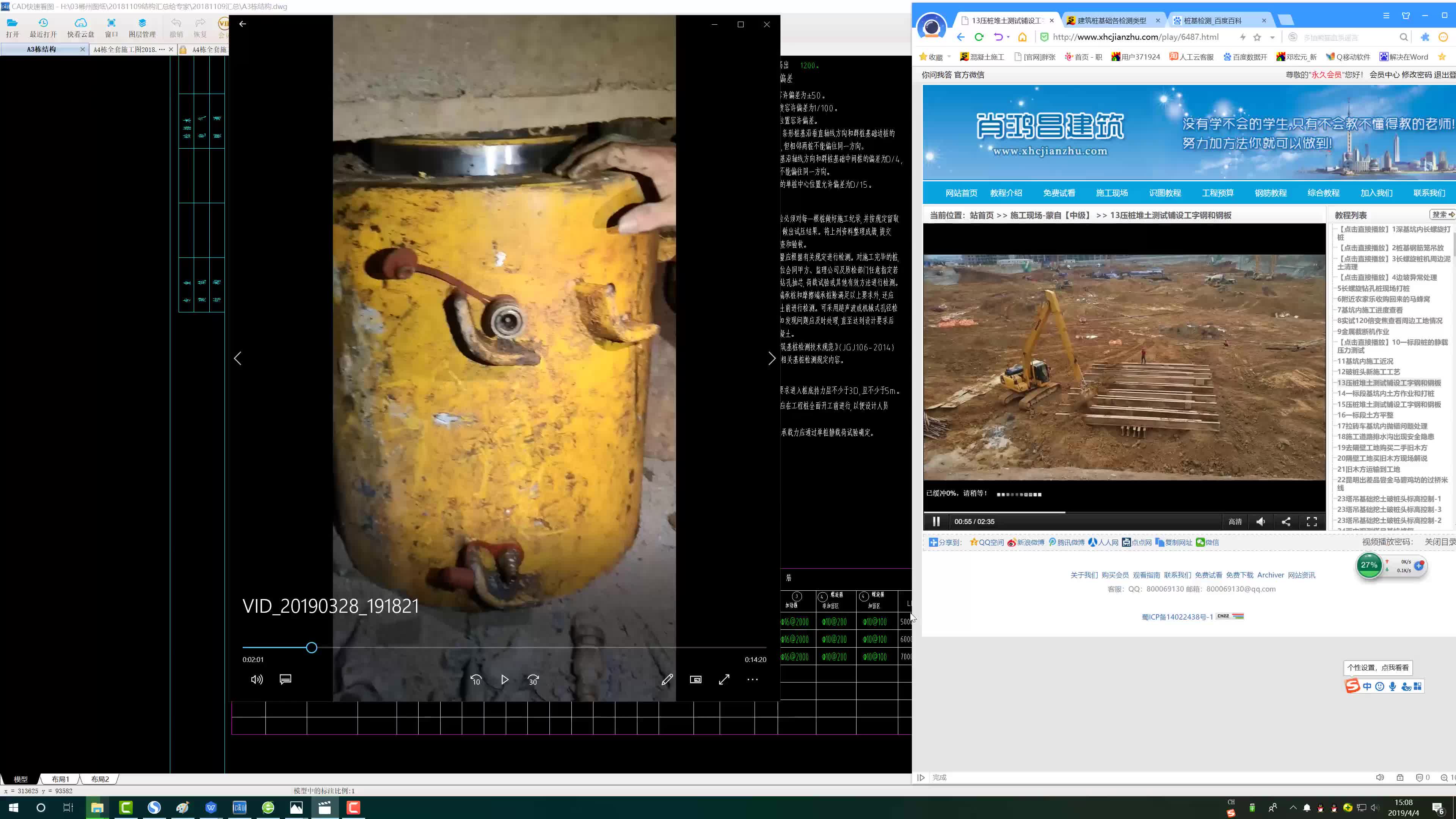The image size is (1456, 819).
Task: Open 施工现场 in site navigation
Action: tap(1112, 193)
